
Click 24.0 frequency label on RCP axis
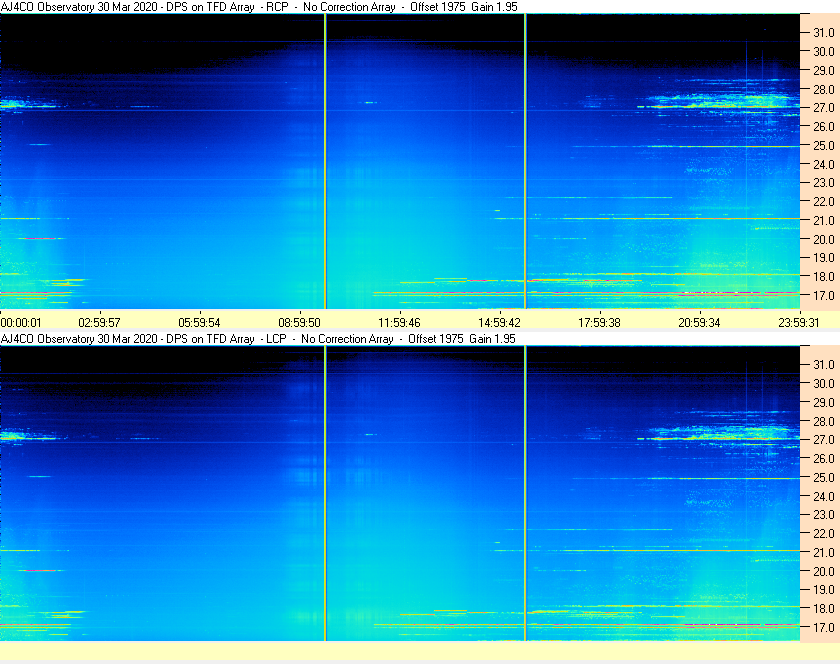coord(824,164)
